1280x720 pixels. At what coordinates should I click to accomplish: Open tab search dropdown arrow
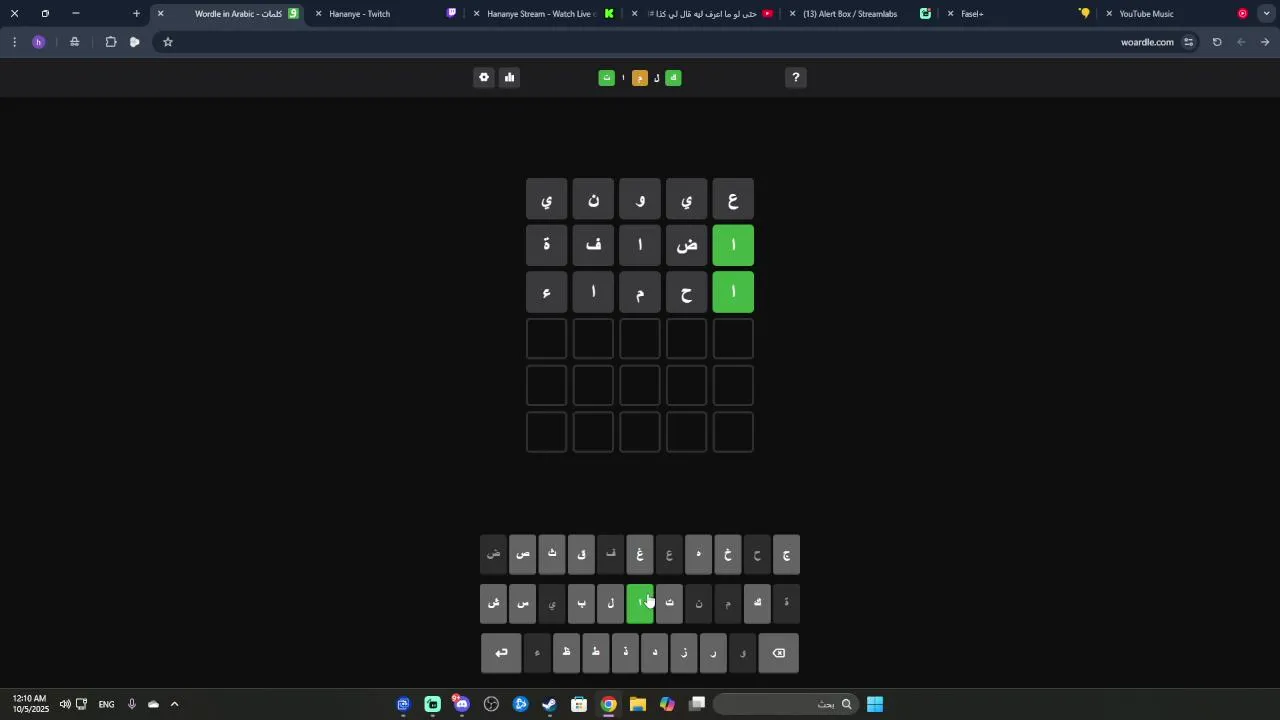click(x=1265, y=14)
